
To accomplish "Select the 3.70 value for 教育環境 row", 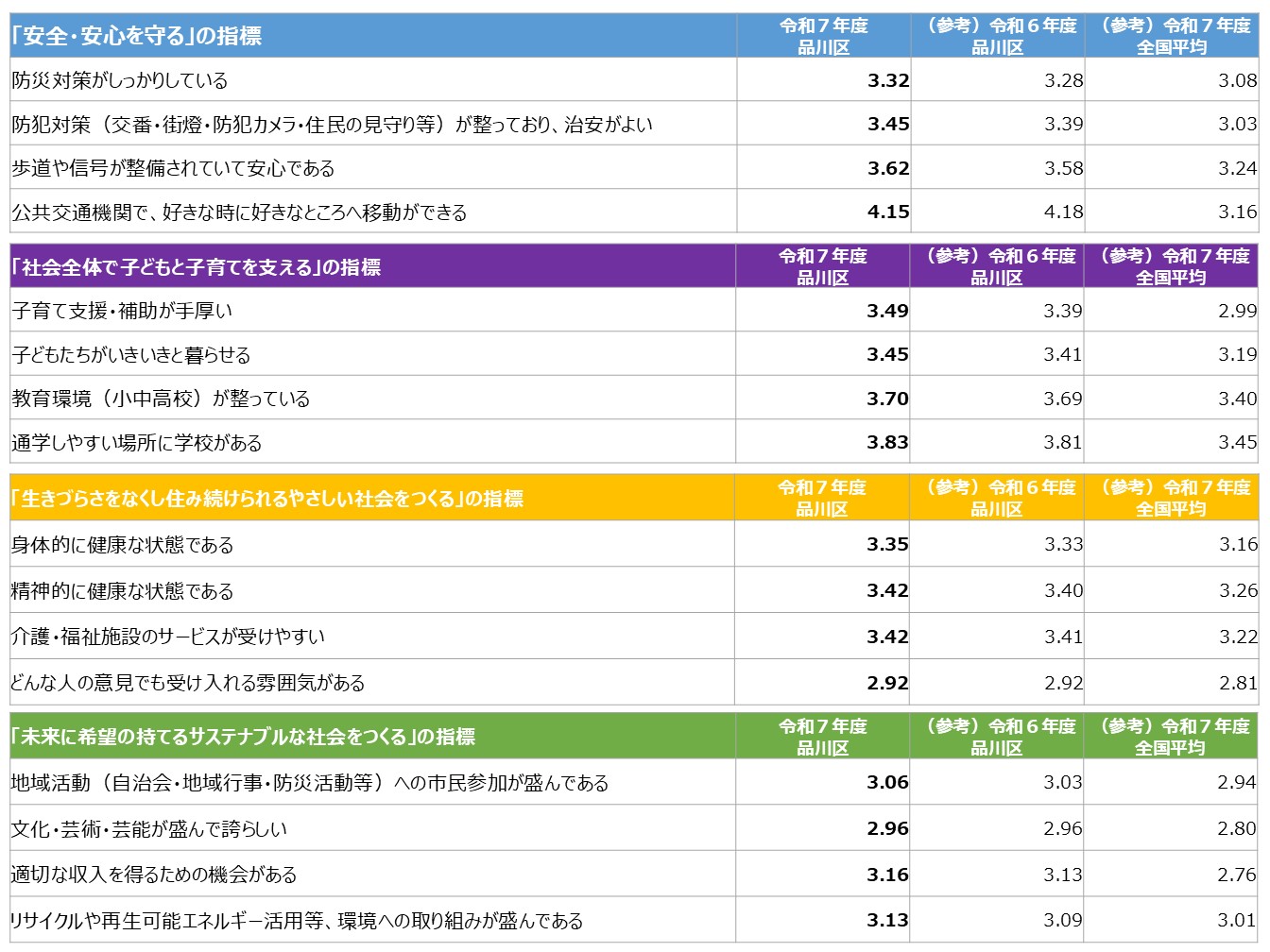I will pos(887,399).
